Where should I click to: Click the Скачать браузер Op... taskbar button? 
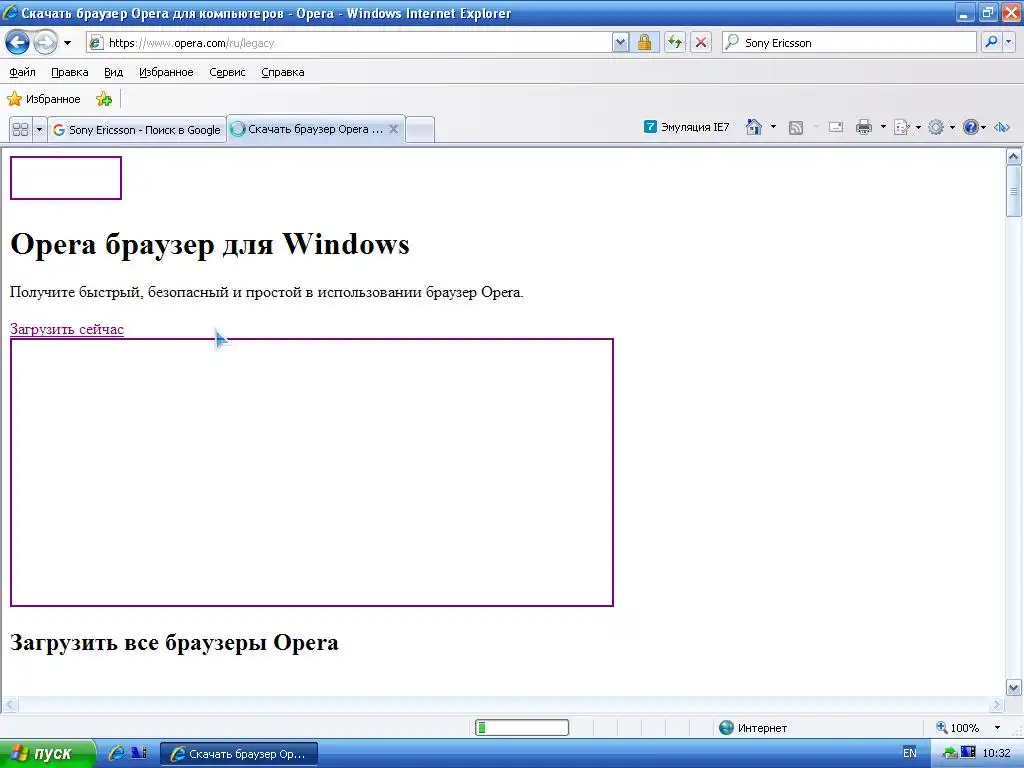pos(239,754)
